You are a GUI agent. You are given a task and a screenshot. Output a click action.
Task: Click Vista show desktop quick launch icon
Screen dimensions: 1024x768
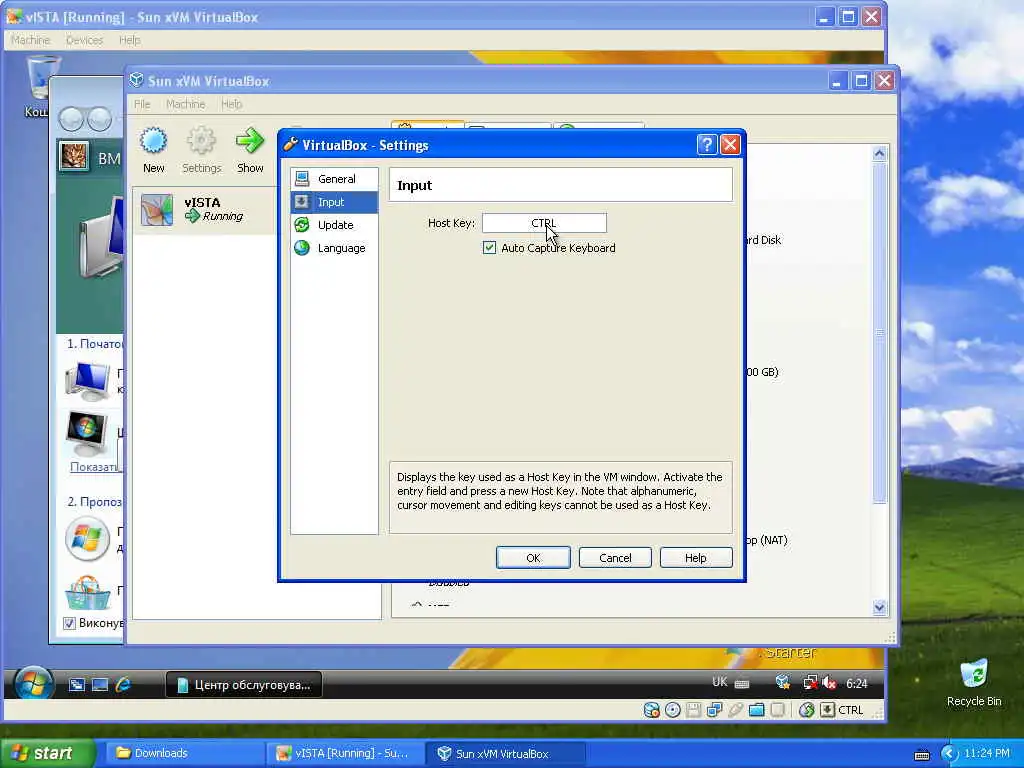pos(100,684)
